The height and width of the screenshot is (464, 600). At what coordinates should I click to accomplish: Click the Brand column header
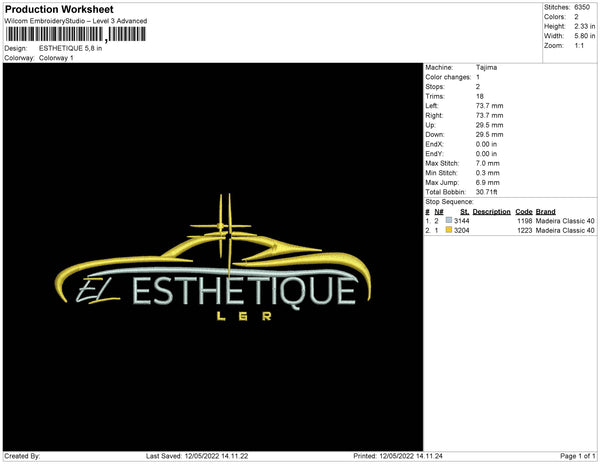[x=545, y=212]
